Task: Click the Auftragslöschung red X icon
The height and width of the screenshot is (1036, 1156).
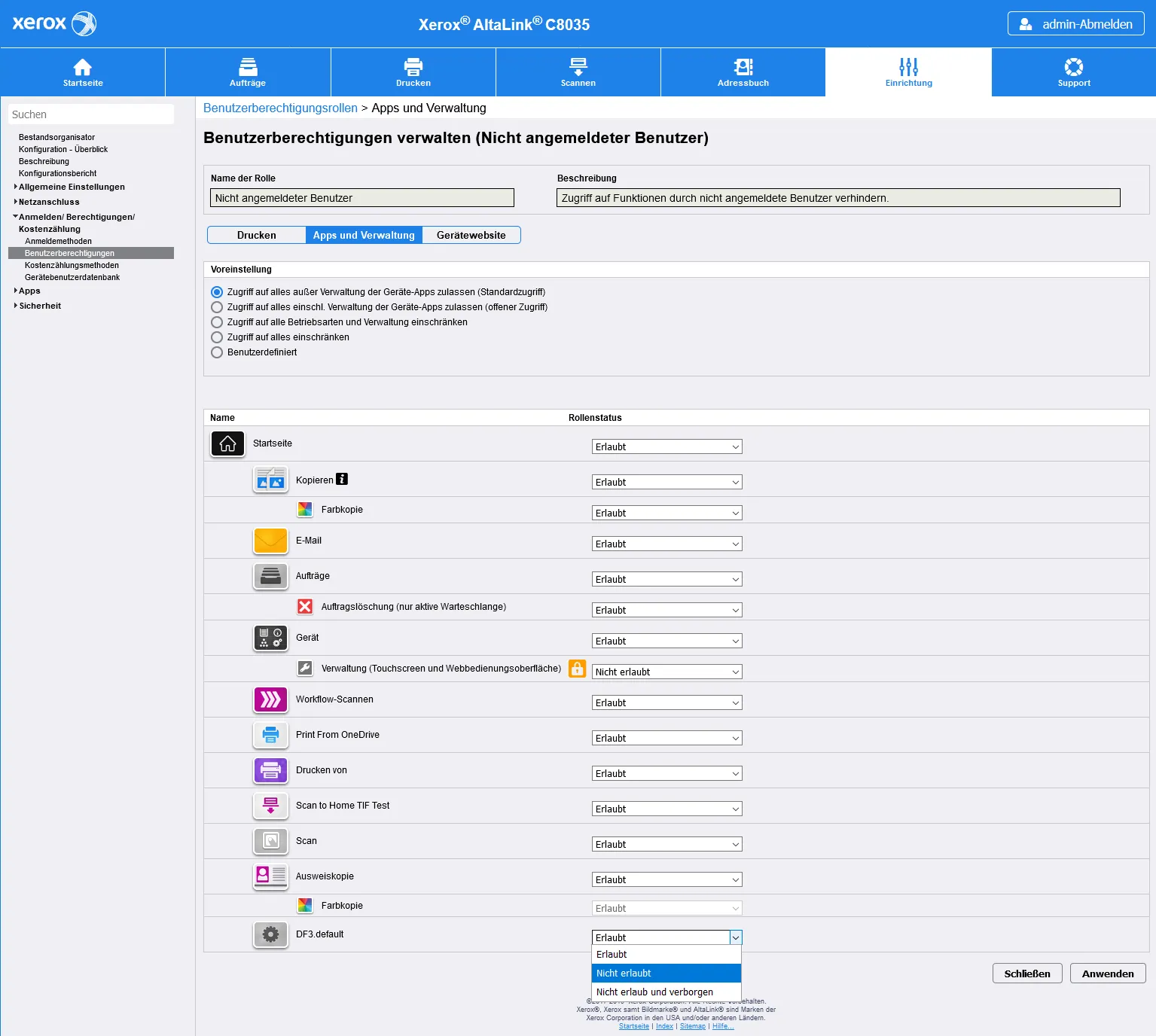Action: [x=305, y=607]
